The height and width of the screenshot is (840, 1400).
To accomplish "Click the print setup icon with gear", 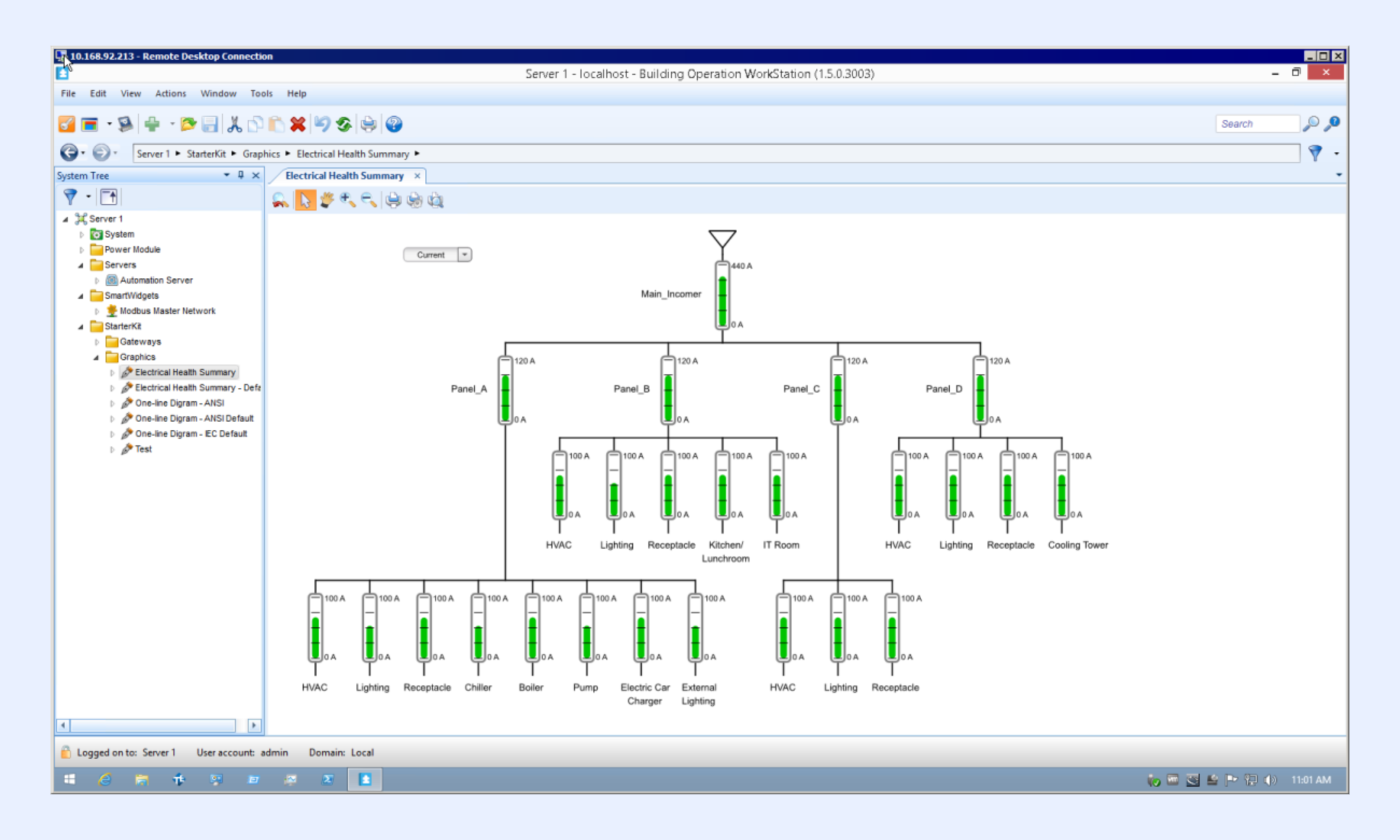I will [415, 201].
